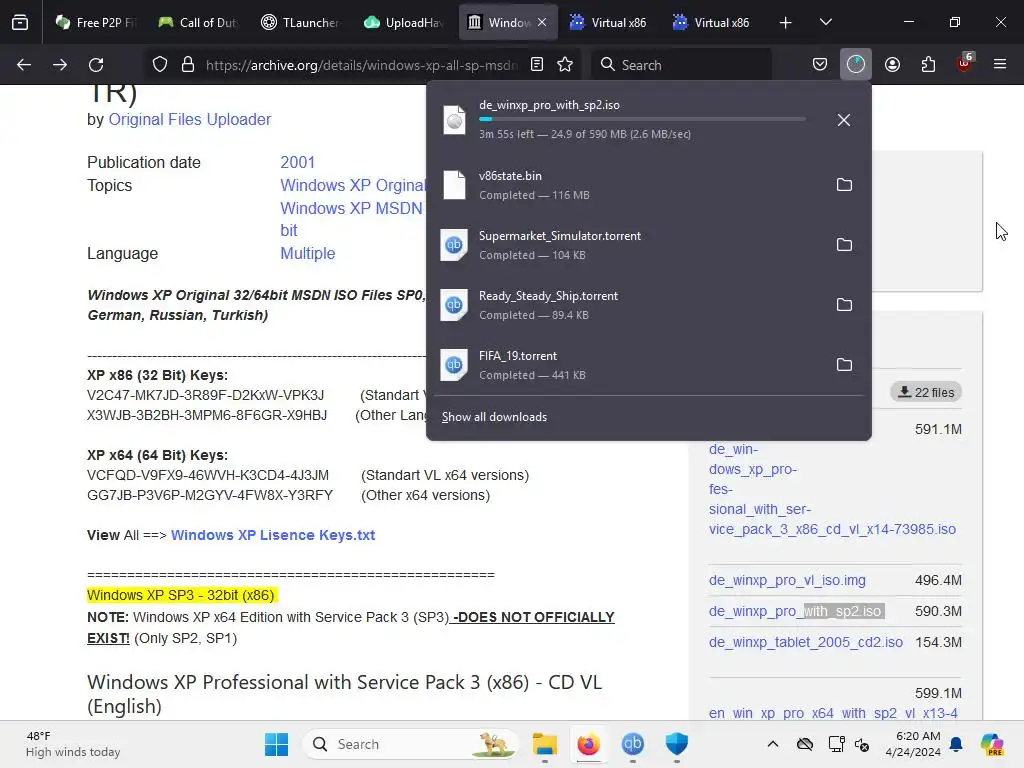Screen dimensions: 1024x768
Task: Click the taskbar Search box
Action: coord(409,744)
